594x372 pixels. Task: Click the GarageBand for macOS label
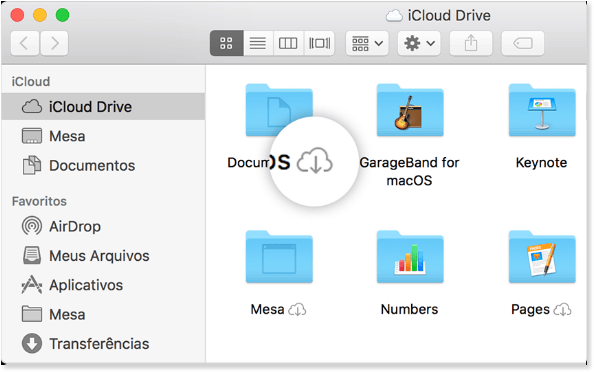[410, 171]
